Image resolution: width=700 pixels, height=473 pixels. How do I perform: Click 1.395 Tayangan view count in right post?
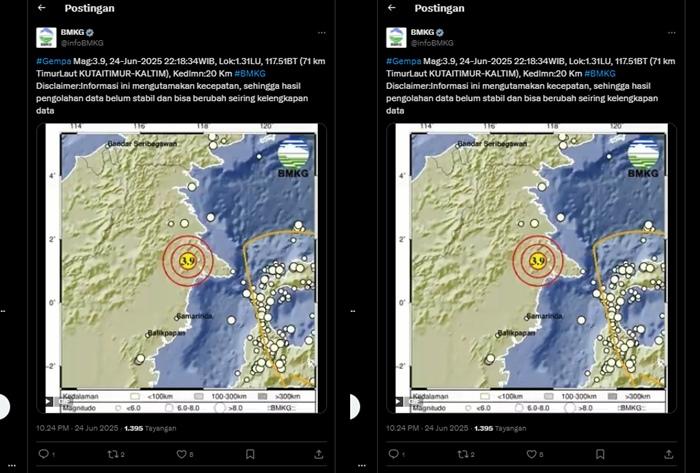tap(500, 428)
